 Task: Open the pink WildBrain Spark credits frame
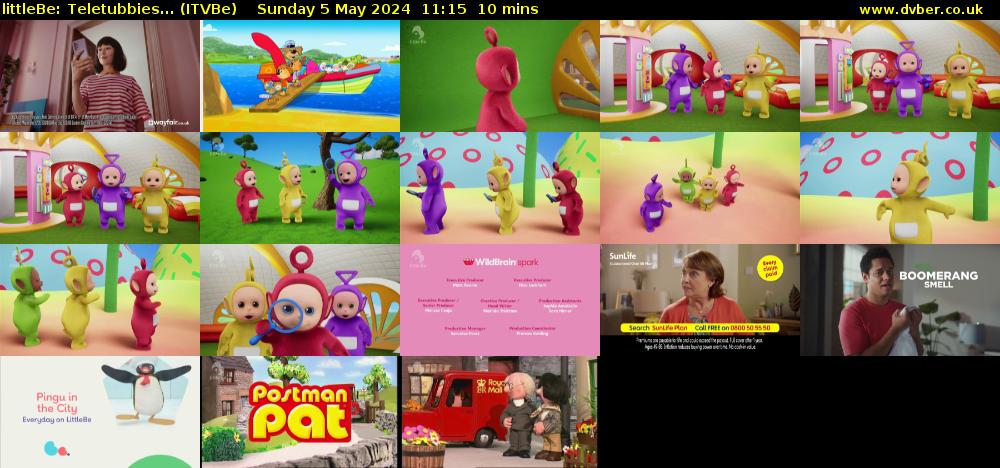tap(500, 300)
